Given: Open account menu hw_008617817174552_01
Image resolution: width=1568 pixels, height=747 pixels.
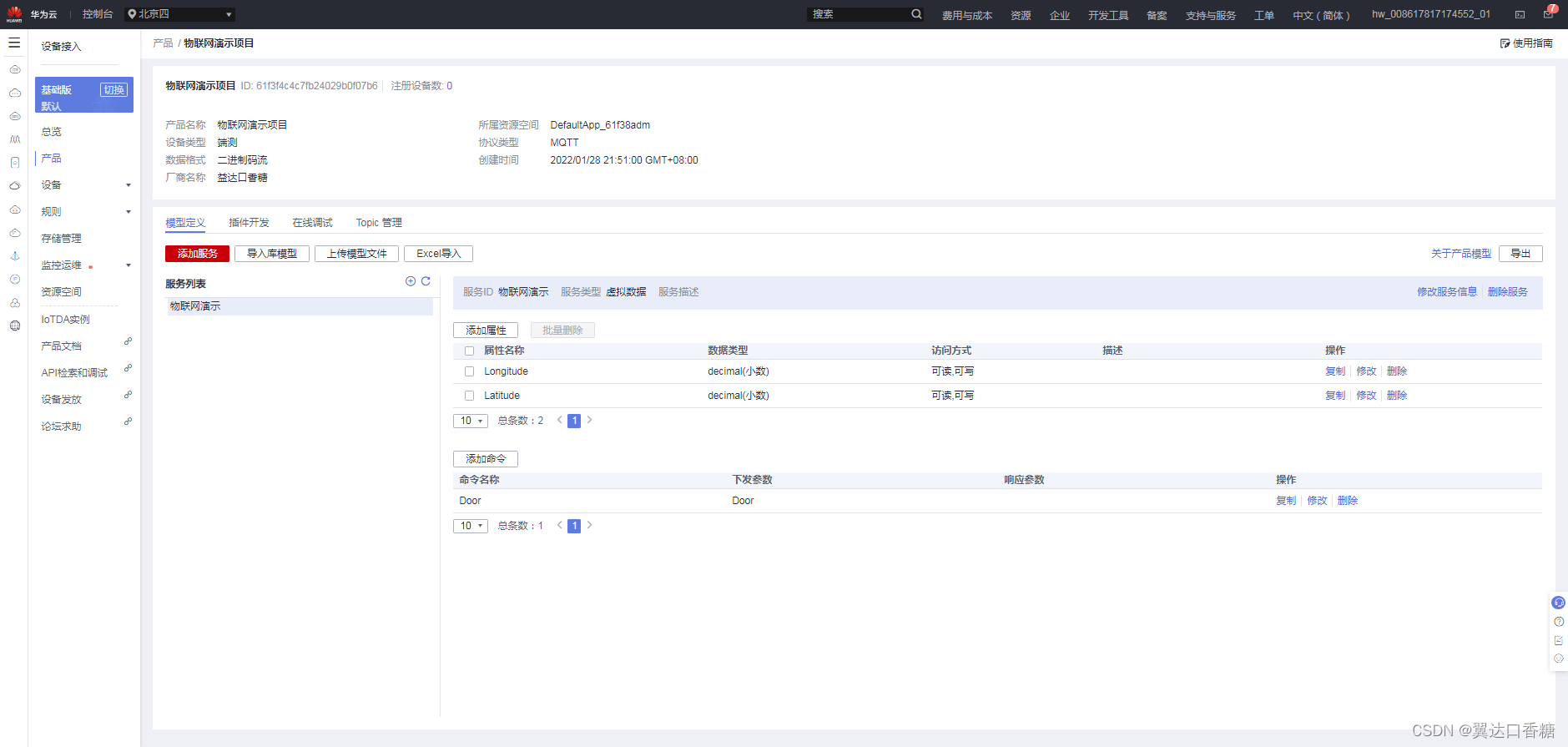Looking at the screenshot, I should [x=1431, y=14].
